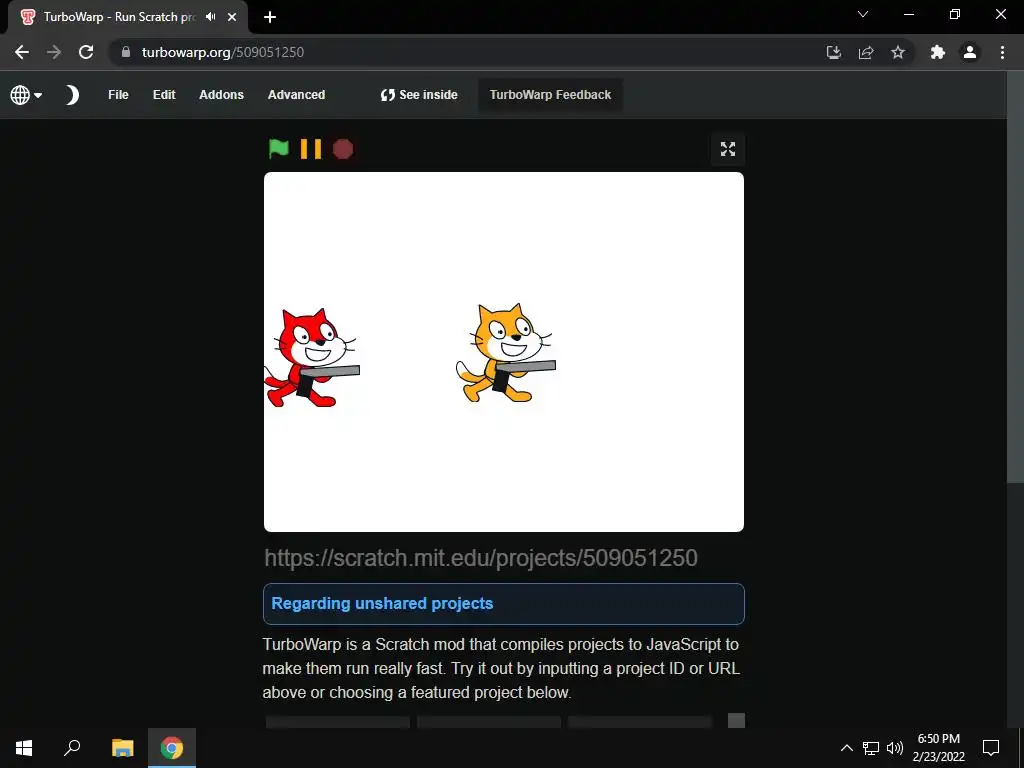Open the Edit menu
The image size is (1024, 768).
[164, 95]
